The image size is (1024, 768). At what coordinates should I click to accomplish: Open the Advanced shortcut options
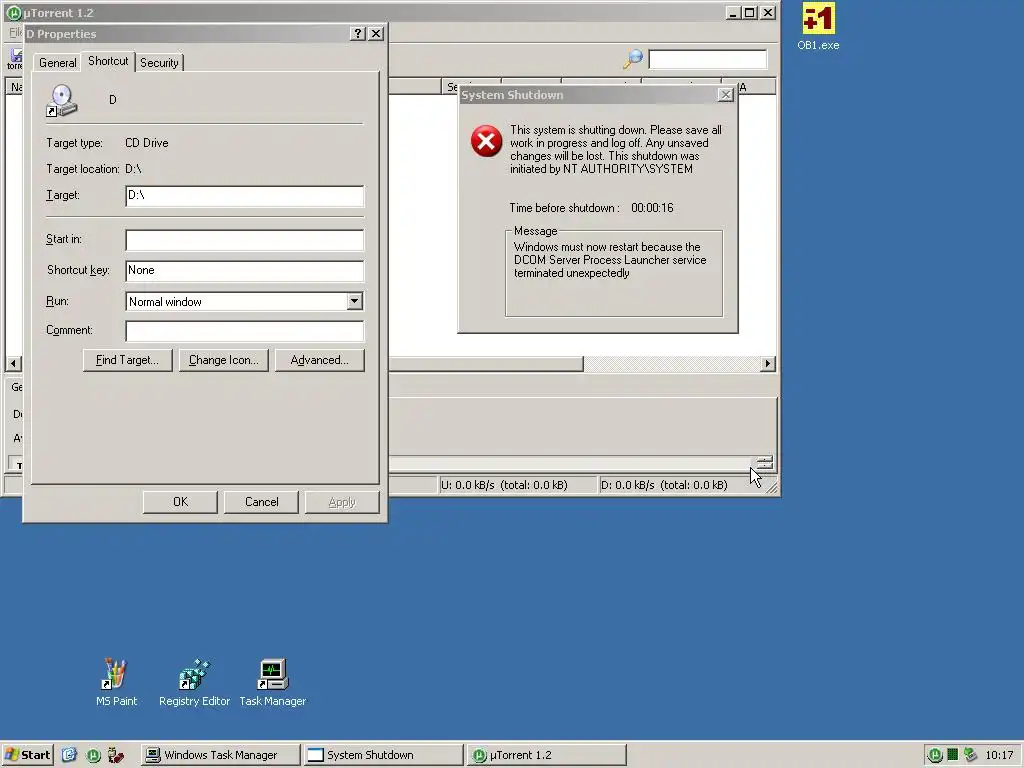319,360
